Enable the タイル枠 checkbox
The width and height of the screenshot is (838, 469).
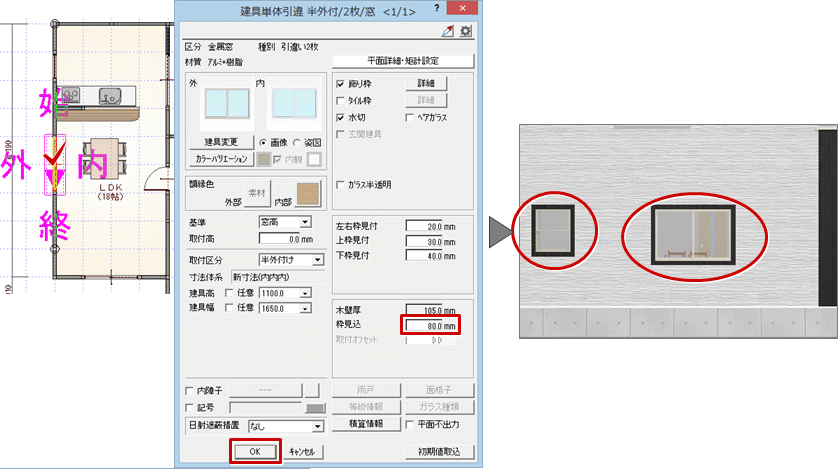click(x=340, y=100)
